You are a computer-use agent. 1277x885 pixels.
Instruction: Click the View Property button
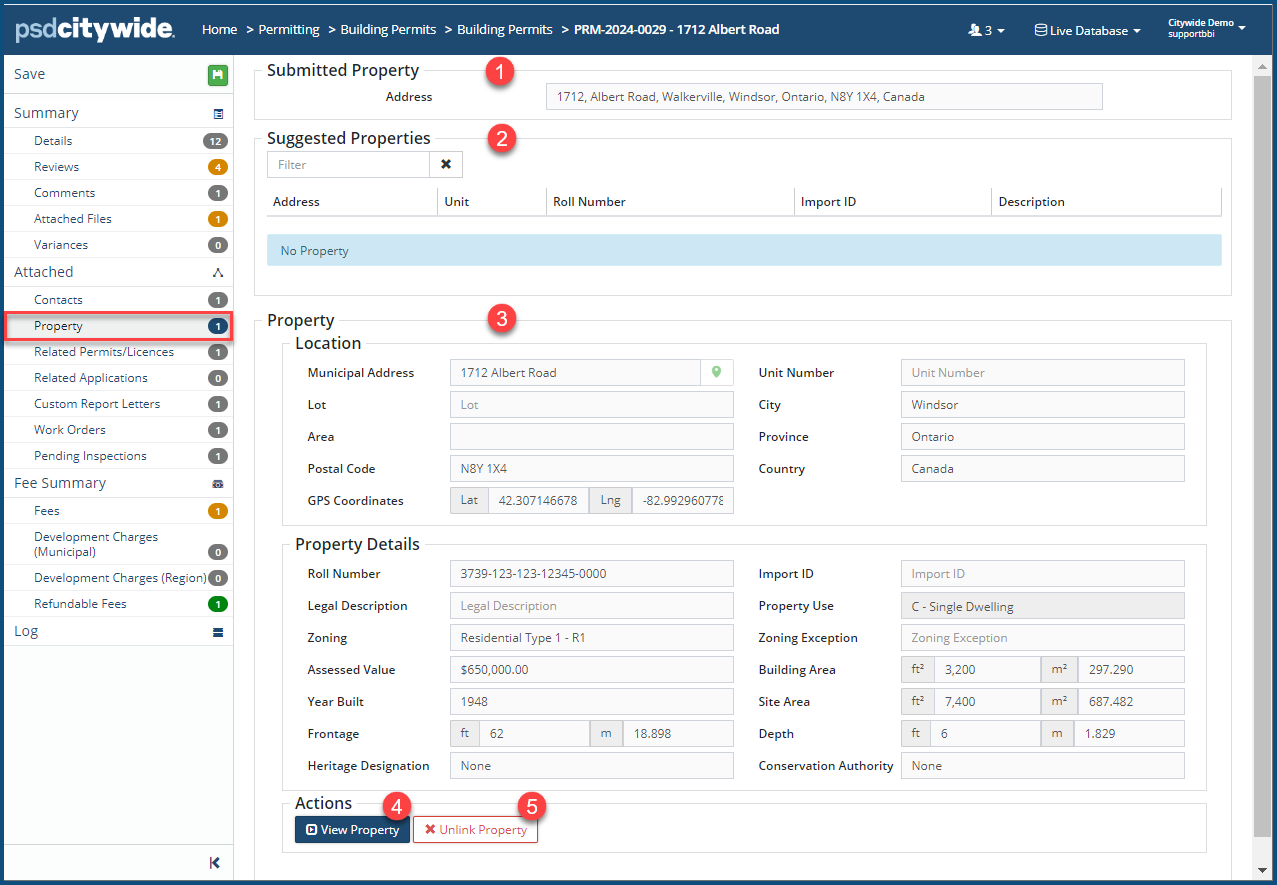point(352,830)
